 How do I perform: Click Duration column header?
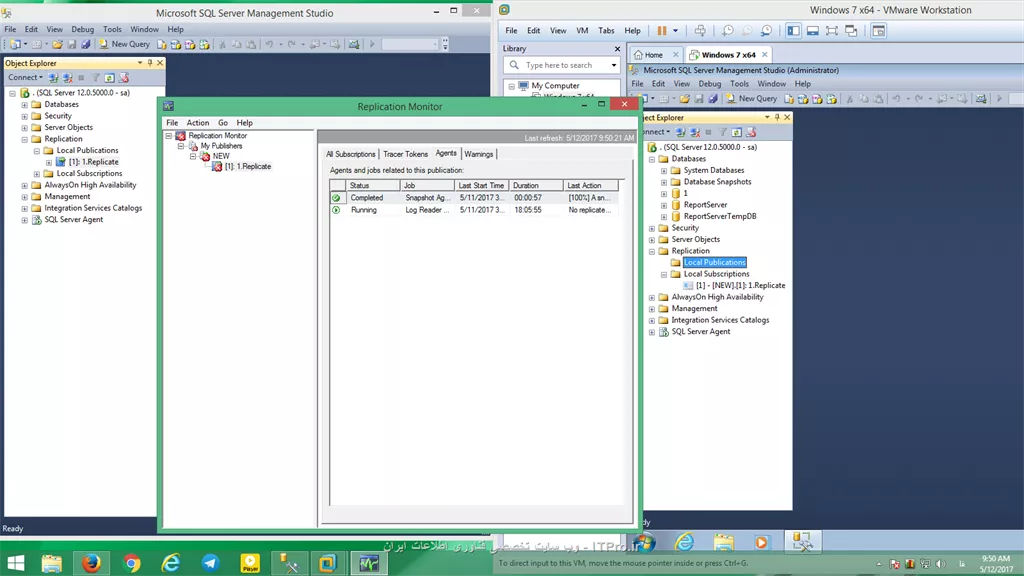point(536,185)
